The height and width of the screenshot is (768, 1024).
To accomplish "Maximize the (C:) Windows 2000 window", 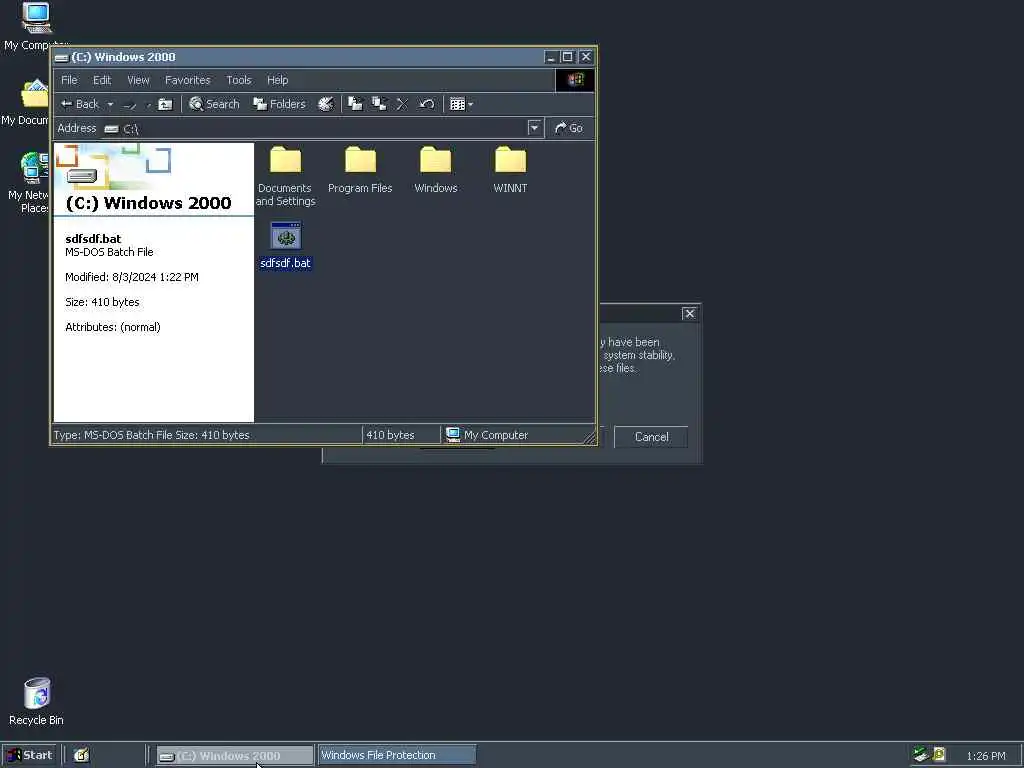I will click(x=568, y=57).
